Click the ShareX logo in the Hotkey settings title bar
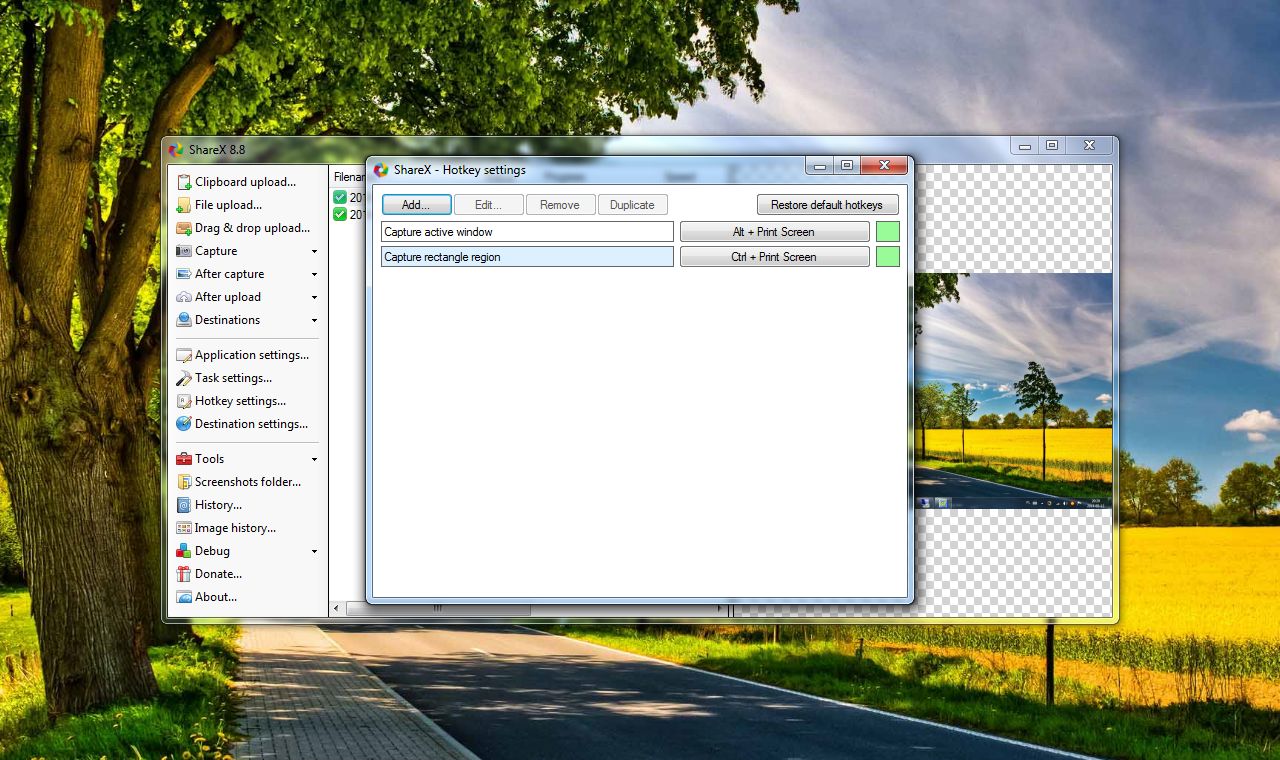This screenshot has width=1280, height=760. (381, 170)
